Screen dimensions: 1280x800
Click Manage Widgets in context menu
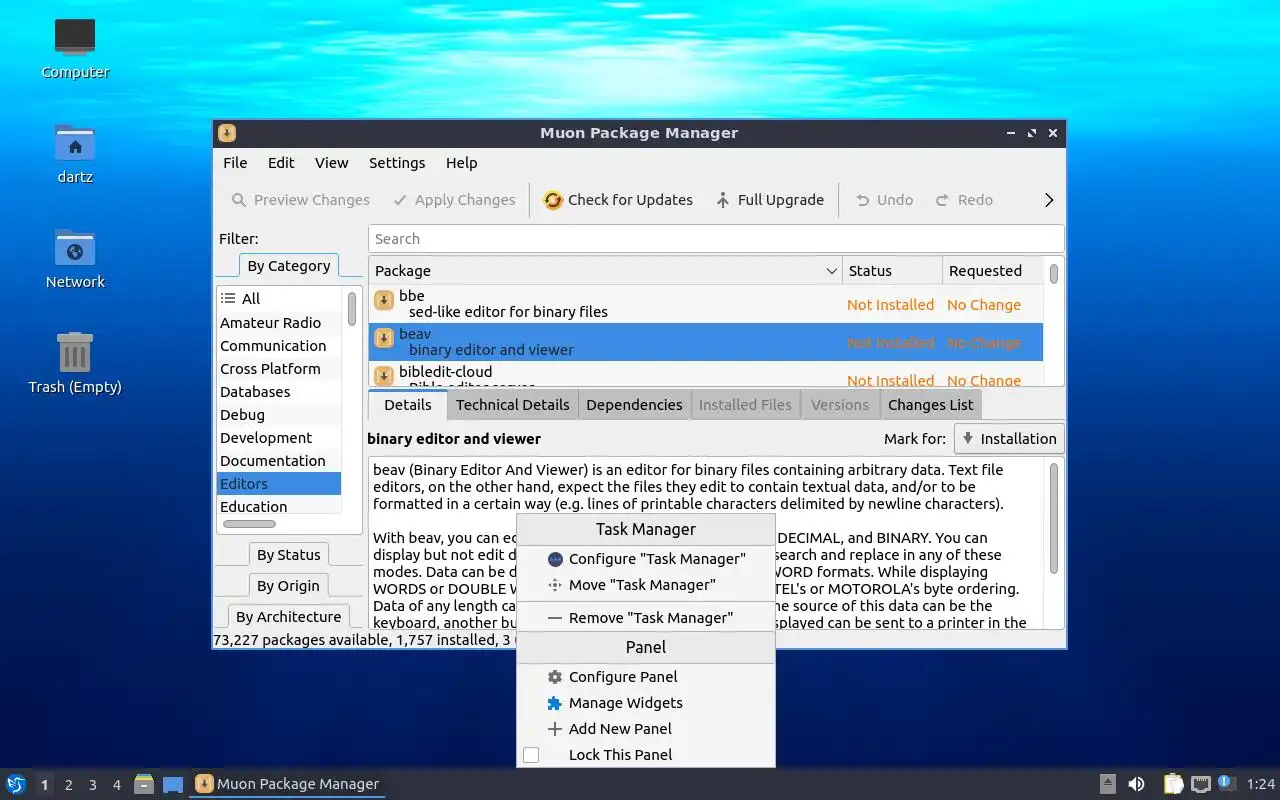(x=646, y=703)
